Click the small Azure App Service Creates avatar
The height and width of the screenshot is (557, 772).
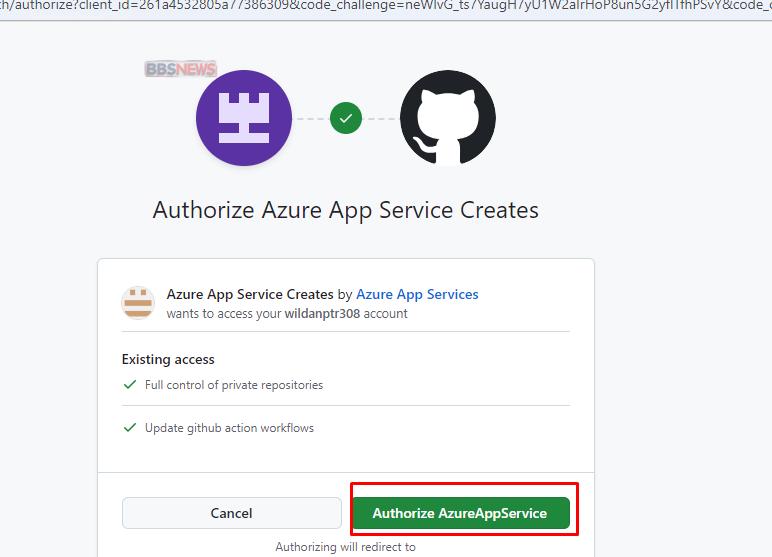tap(138, 302)
